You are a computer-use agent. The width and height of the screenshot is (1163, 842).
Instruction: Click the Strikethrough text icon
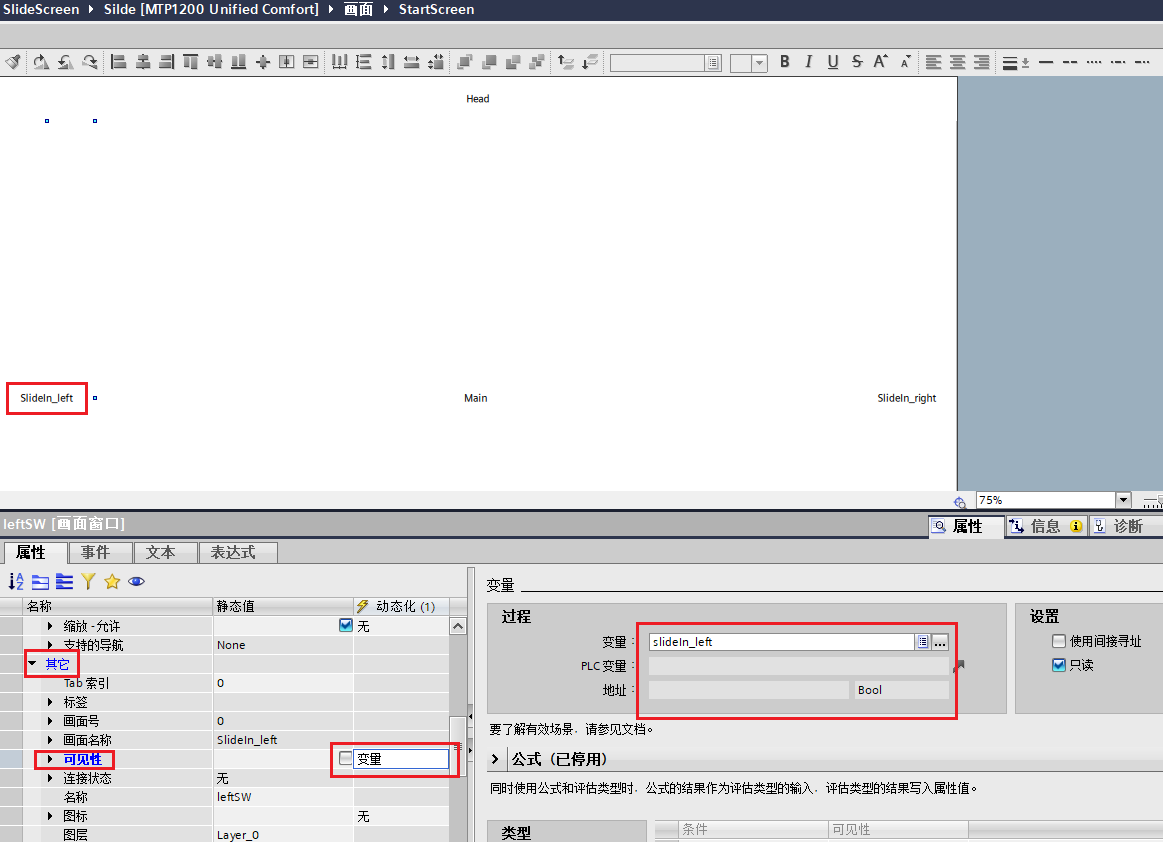857,62
